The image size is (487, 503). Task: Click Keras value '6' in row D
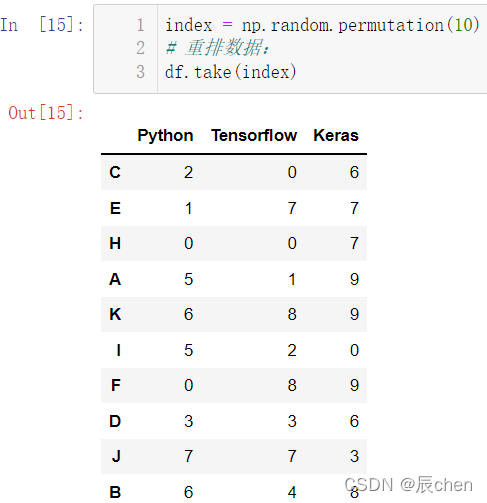[x=354, y=421]
